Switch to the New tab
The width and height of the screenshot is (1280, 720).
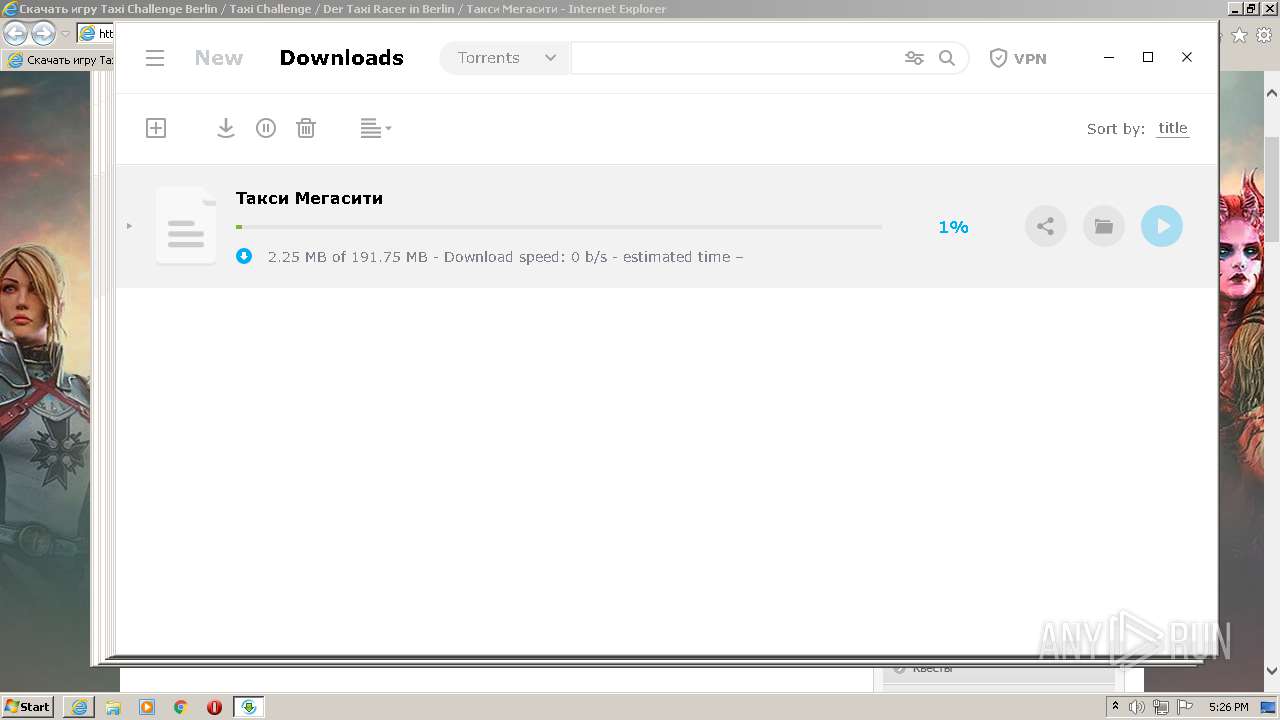(x=219, y=58)
